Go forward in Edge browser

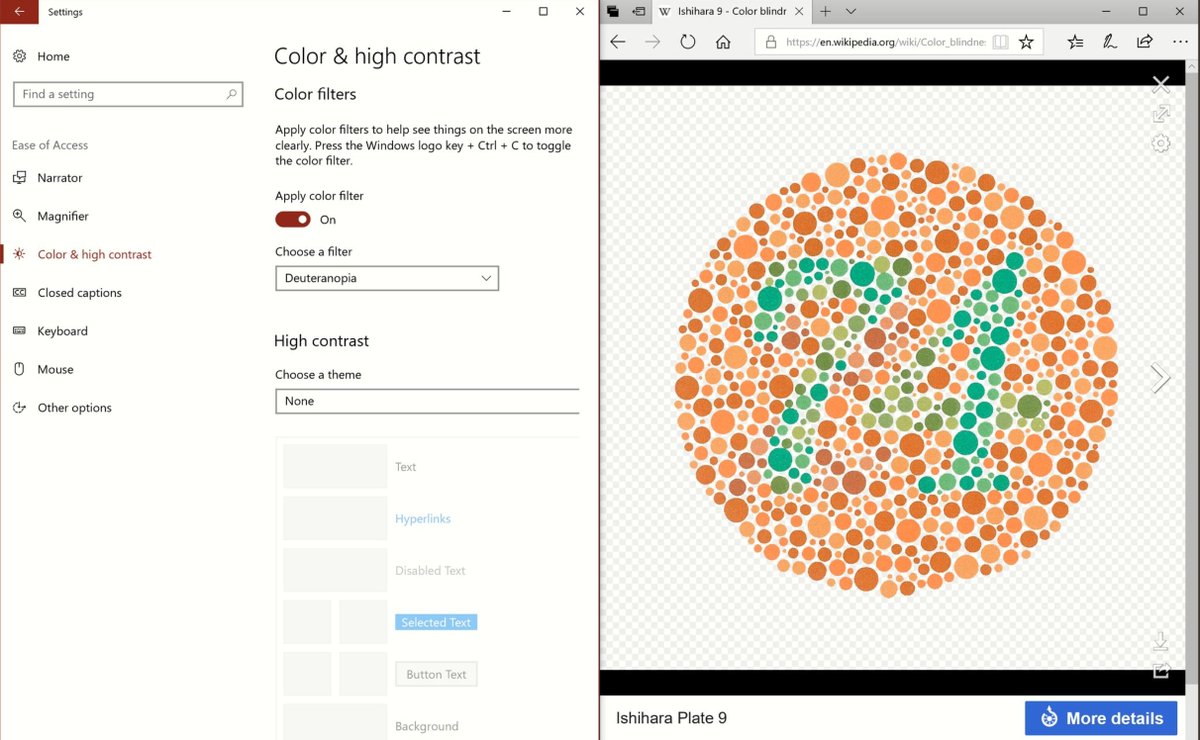[x=653, y=42]
